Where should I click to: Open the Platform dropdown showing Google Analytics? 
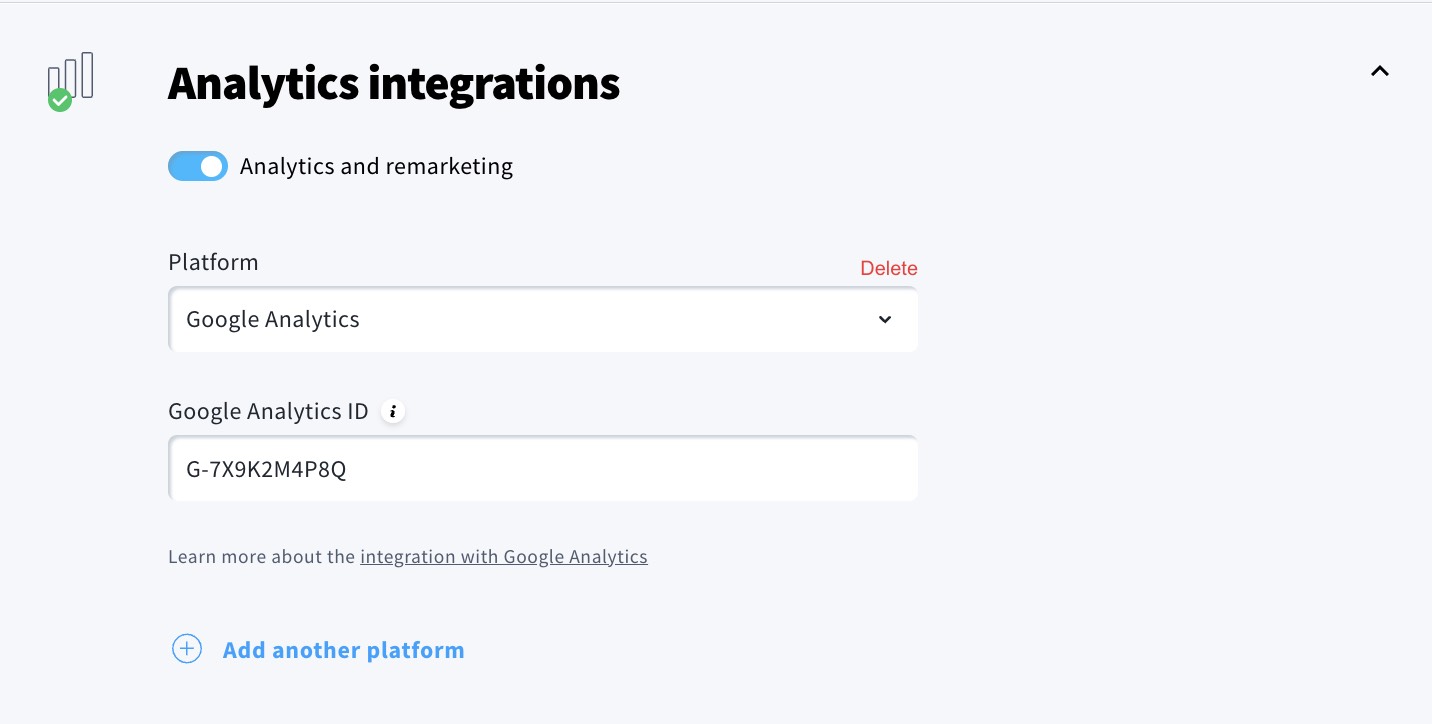[543, 319]
